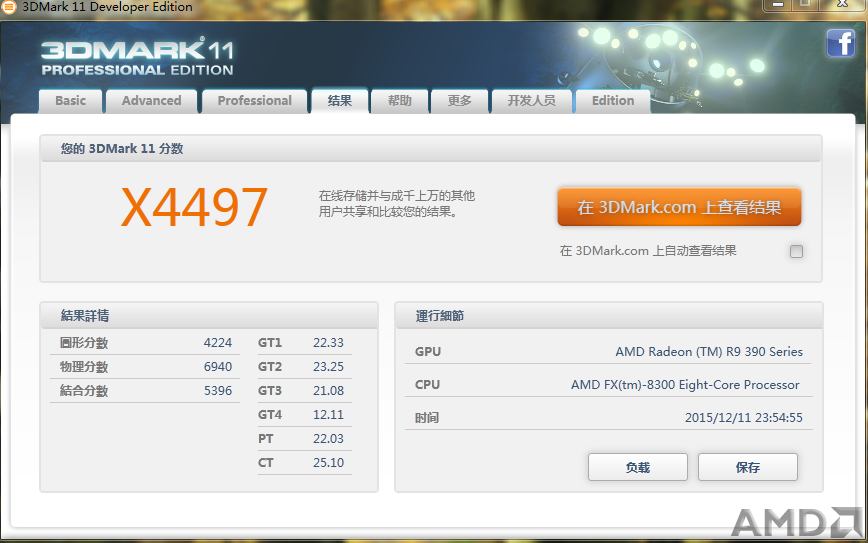Select the 物理分数 value 6940
The width and height of the screenshot is (868, 543).
tap(218, 366)
